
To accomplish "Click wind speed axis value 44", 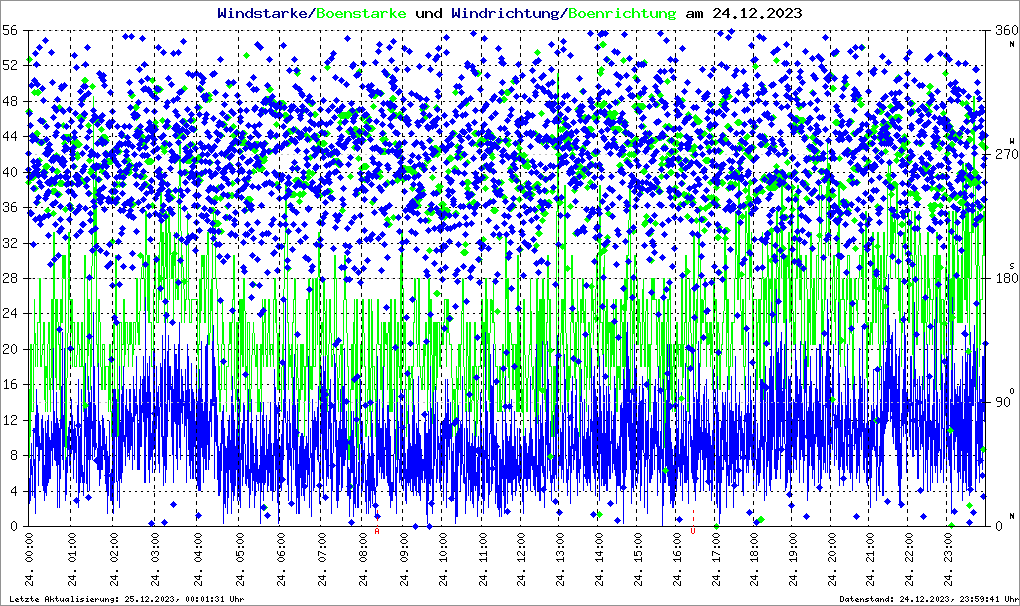I will click(9, 137).
